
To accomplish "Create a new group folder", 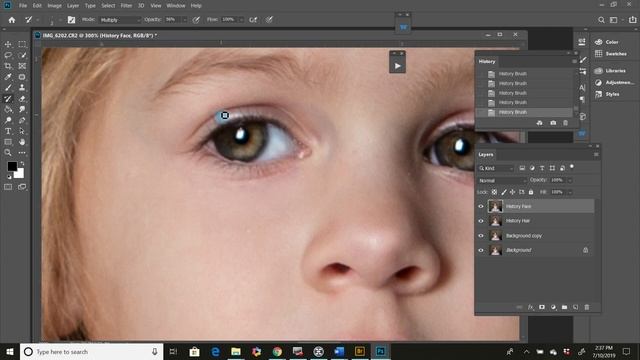I will click(x=564, y=307).
